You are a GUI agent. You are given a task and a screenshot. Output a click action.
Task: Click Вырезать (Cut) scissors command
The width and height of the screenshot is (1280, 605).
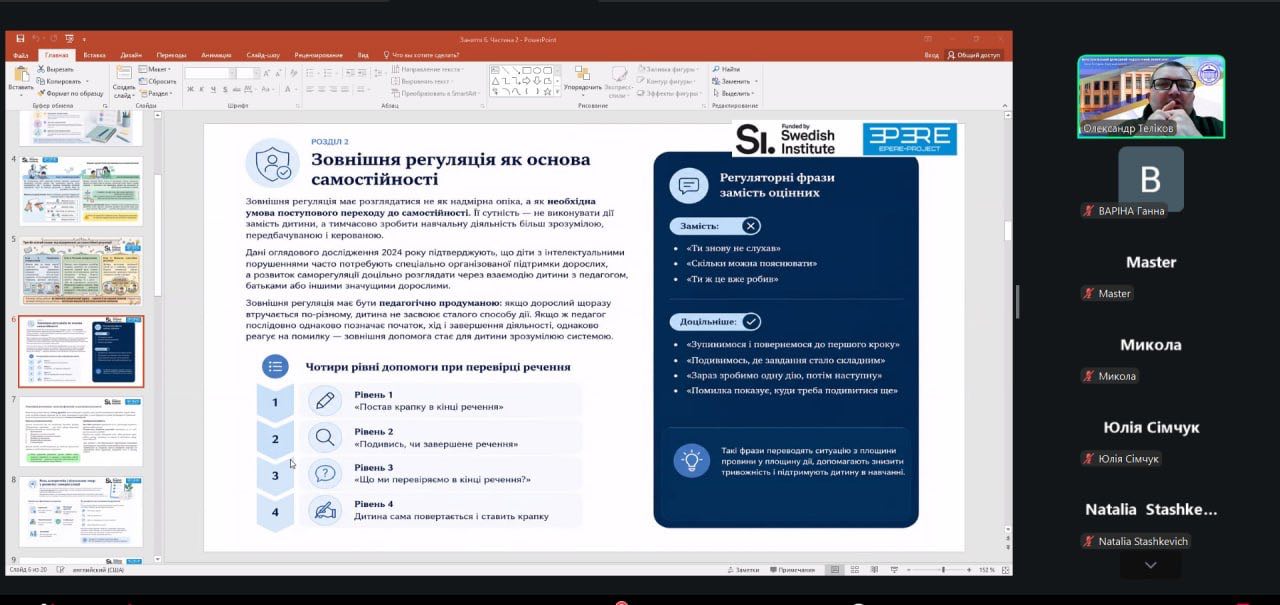[55, 69]
